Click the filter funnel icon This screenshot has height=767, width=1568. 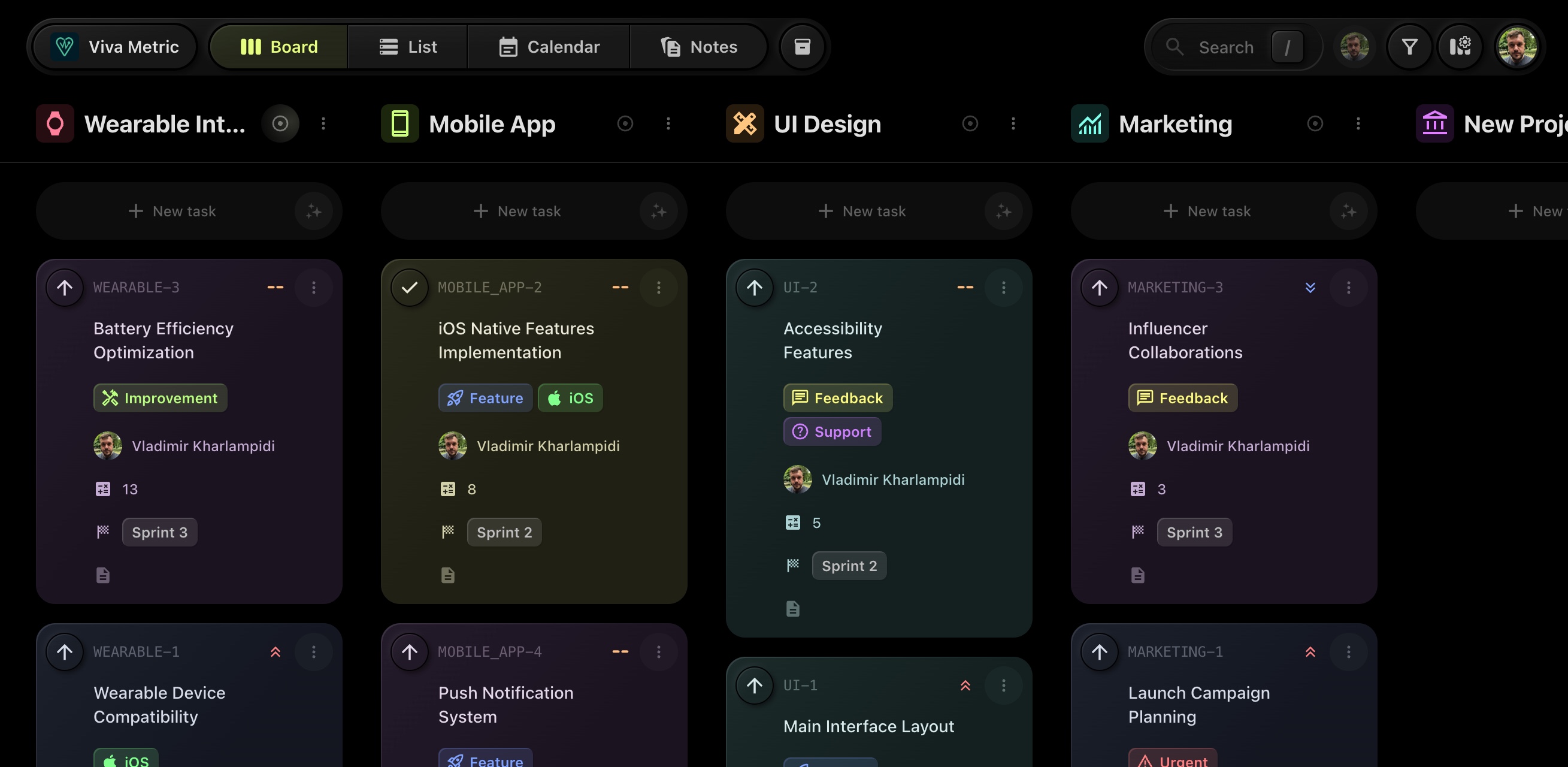tap(1409, 47)
